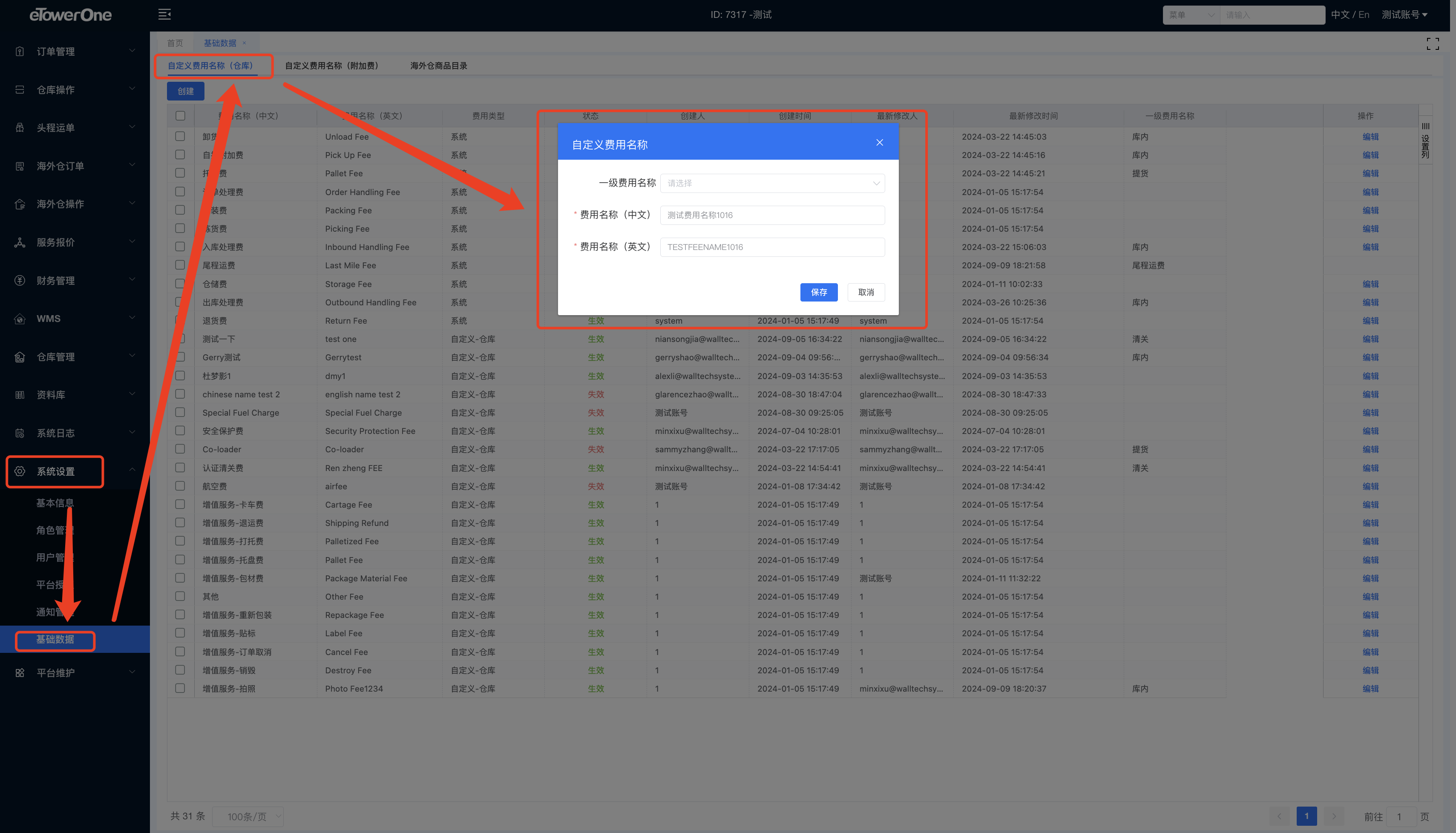Click the 平台维护 sidebar icon
The height and width of the screenshot is (833, 1456).
coord(20,673)
